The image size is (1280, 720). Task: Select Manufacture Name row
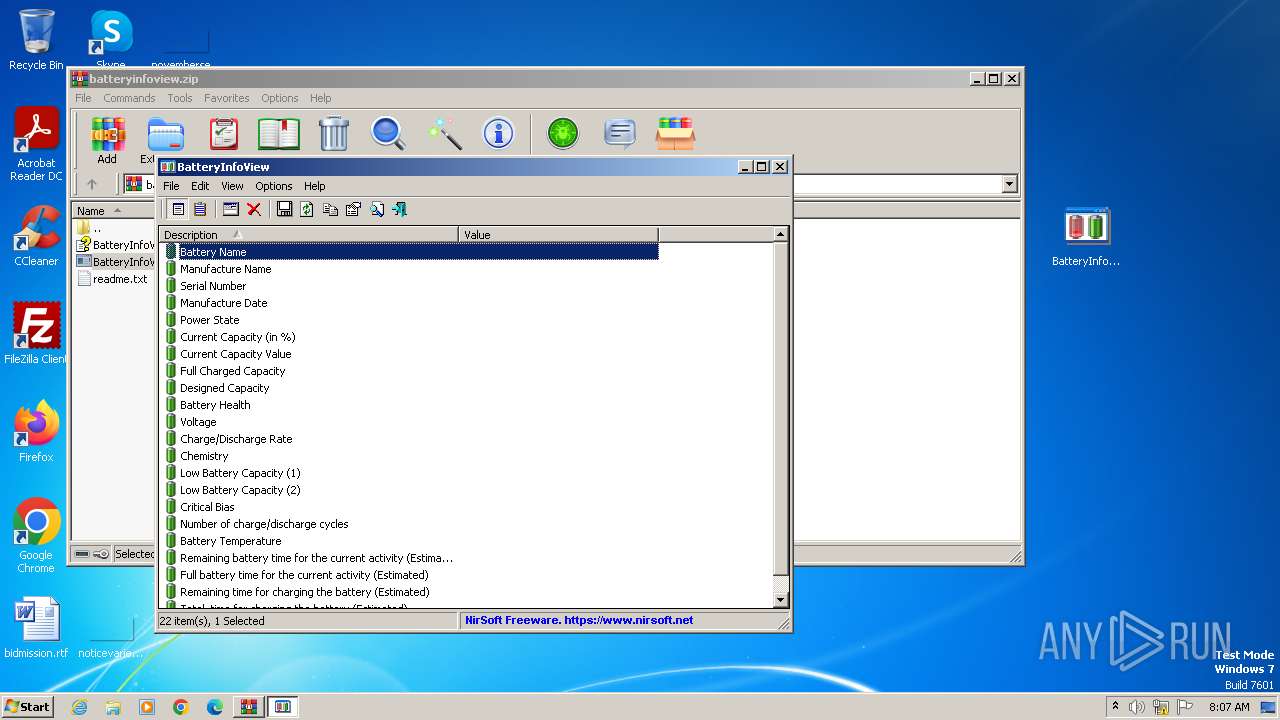pyautogui.click(x=225, y=269)
